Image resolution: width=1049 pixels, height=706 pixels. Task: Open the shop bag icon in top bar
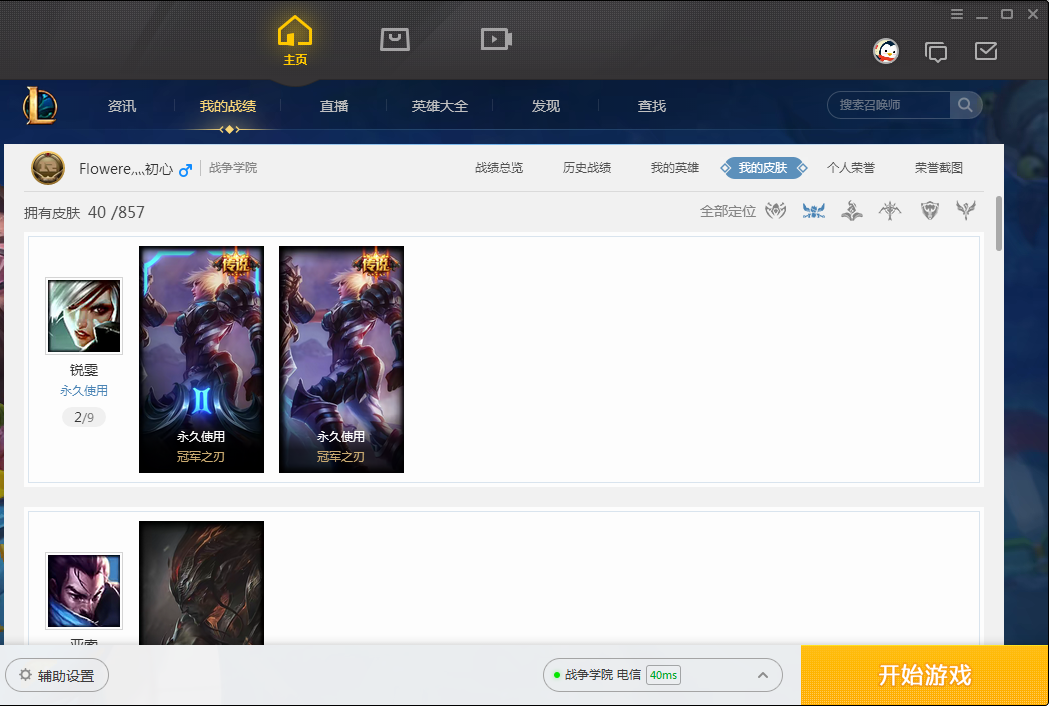click(x=395, y=39)
